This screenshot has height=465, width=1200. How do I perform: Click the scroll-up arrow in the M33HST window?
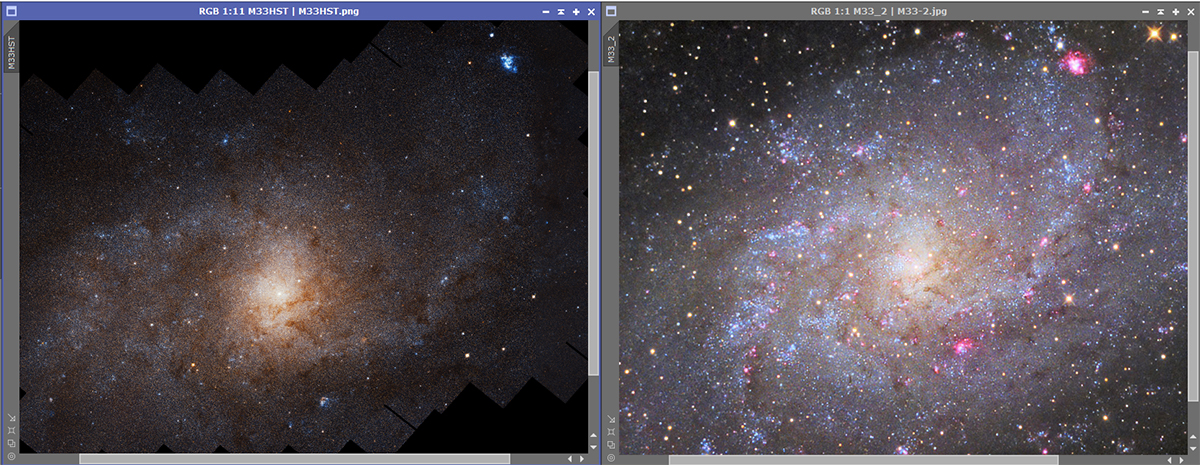[593, 435]
